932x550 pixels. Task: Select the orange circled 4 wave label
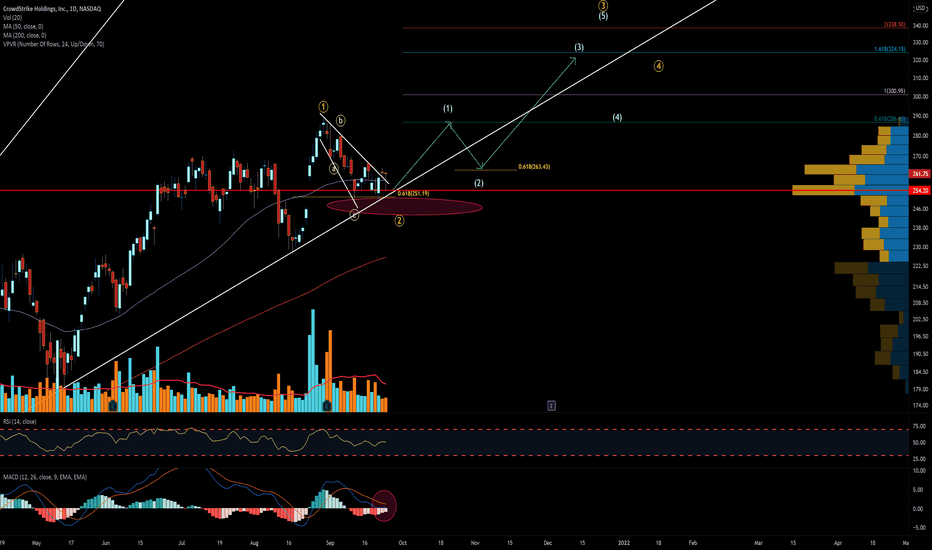tap(659, 66)
